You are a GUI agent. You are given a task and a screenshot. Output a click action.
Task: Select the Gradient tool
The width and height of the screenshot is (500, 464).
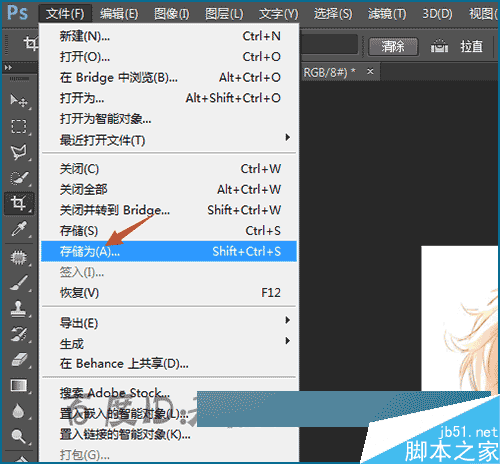(x=19, y=386)
